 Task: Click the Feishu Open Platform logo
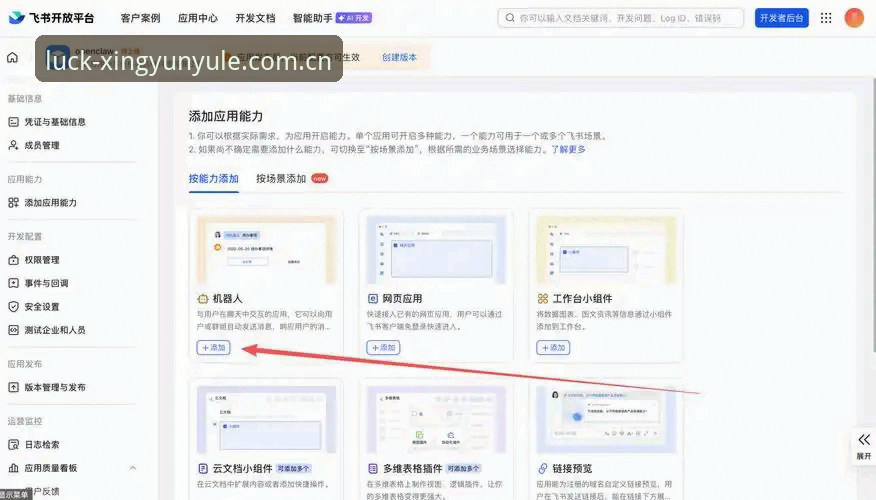tap(51, 18)
